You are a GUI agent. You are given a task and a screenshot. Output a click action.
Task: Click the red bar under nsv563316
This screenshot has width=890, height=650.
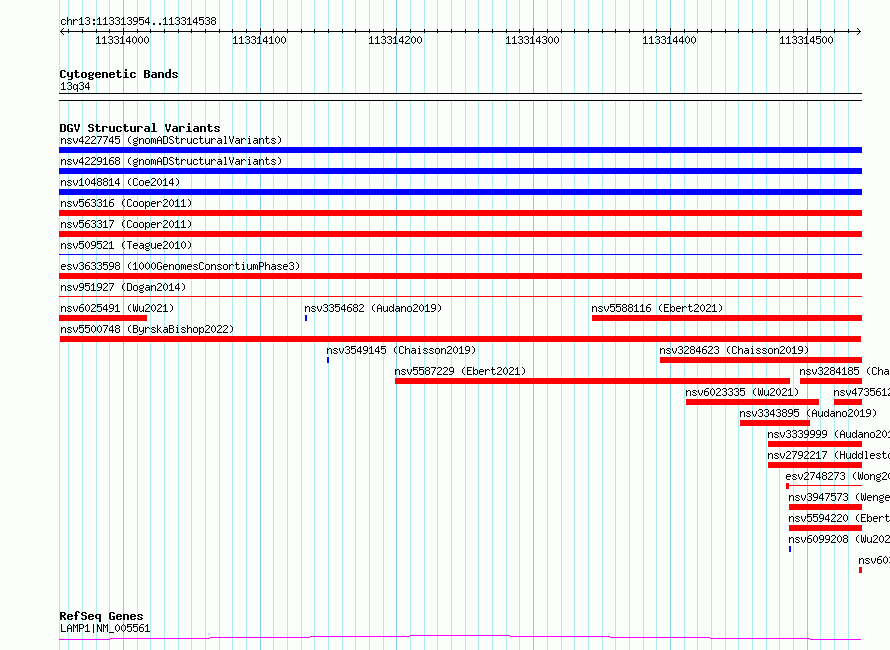coord(460,213)
